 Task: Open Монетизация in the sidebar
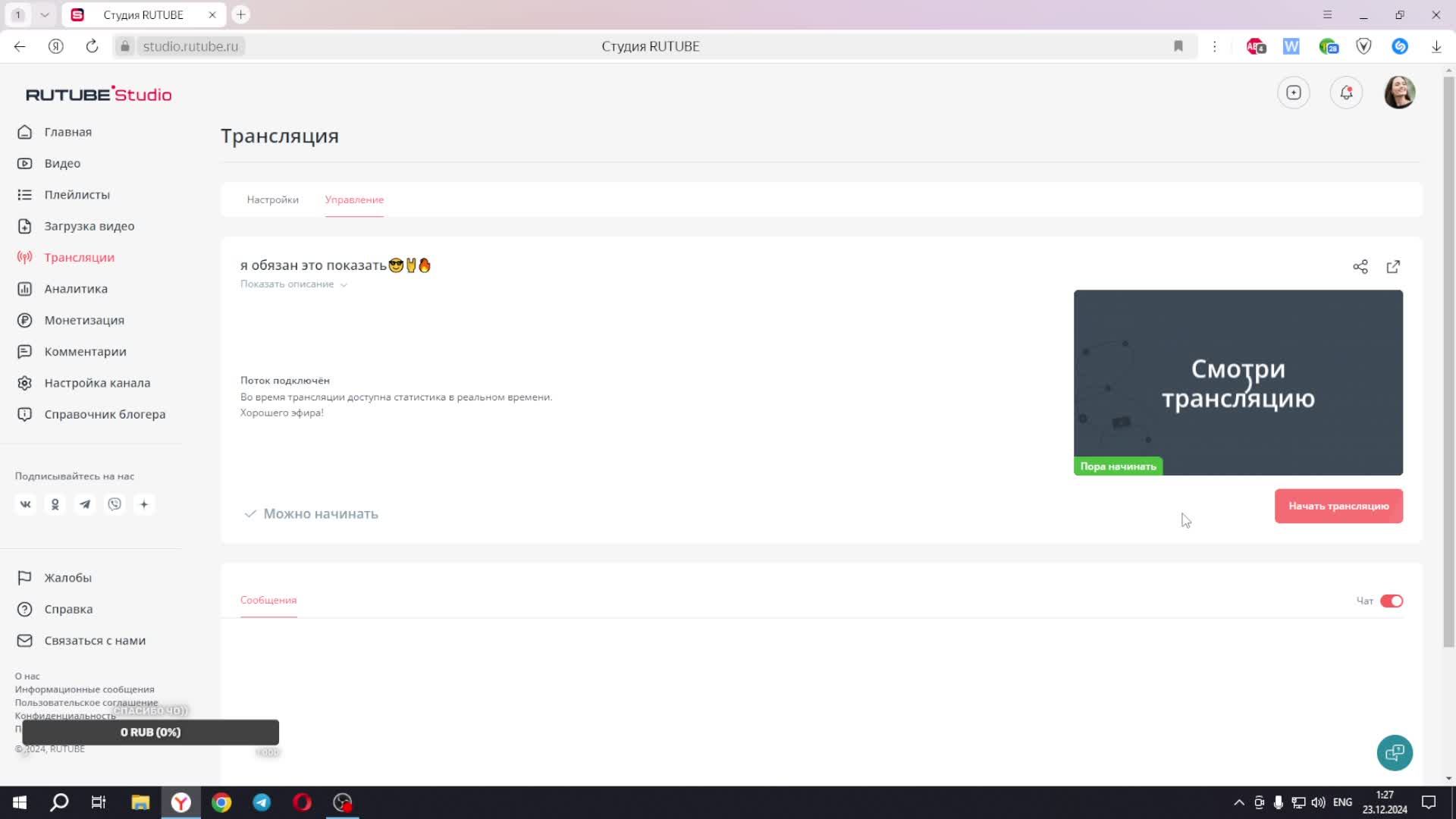point(83,320)
